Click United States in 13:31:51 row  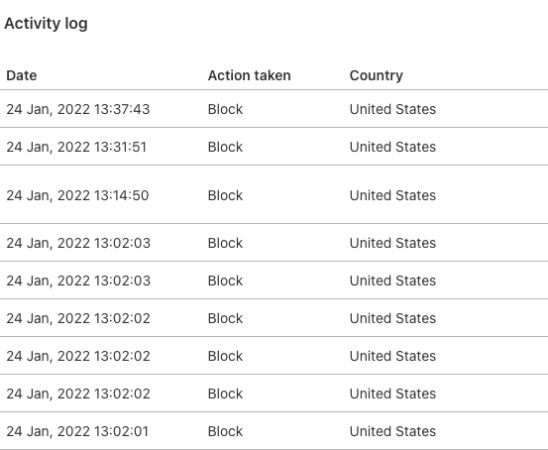(x=392, y=147)
